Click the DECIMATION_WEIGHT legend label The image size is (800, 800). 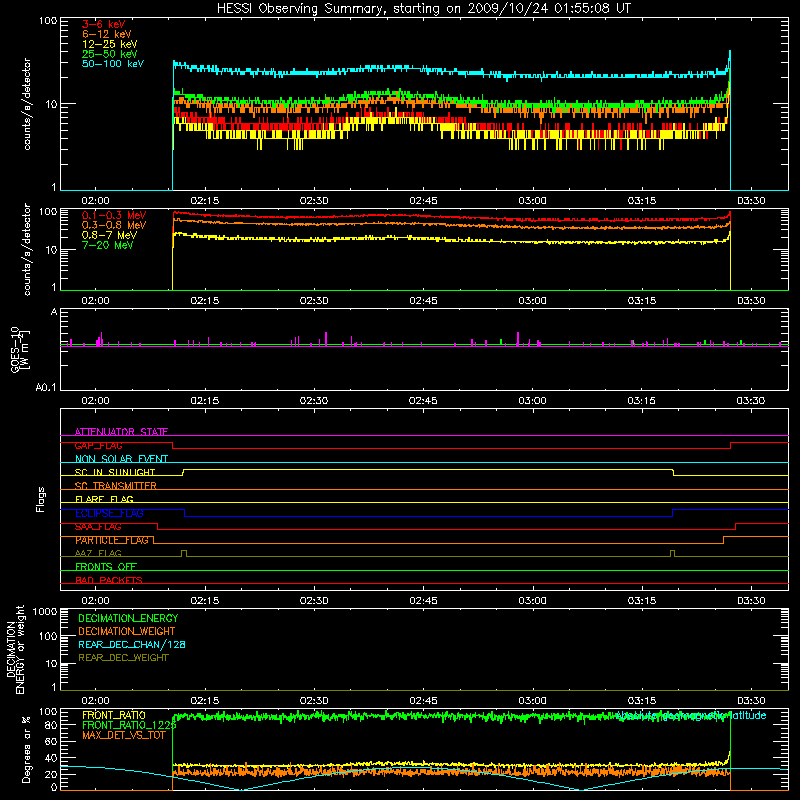[127, 631]
